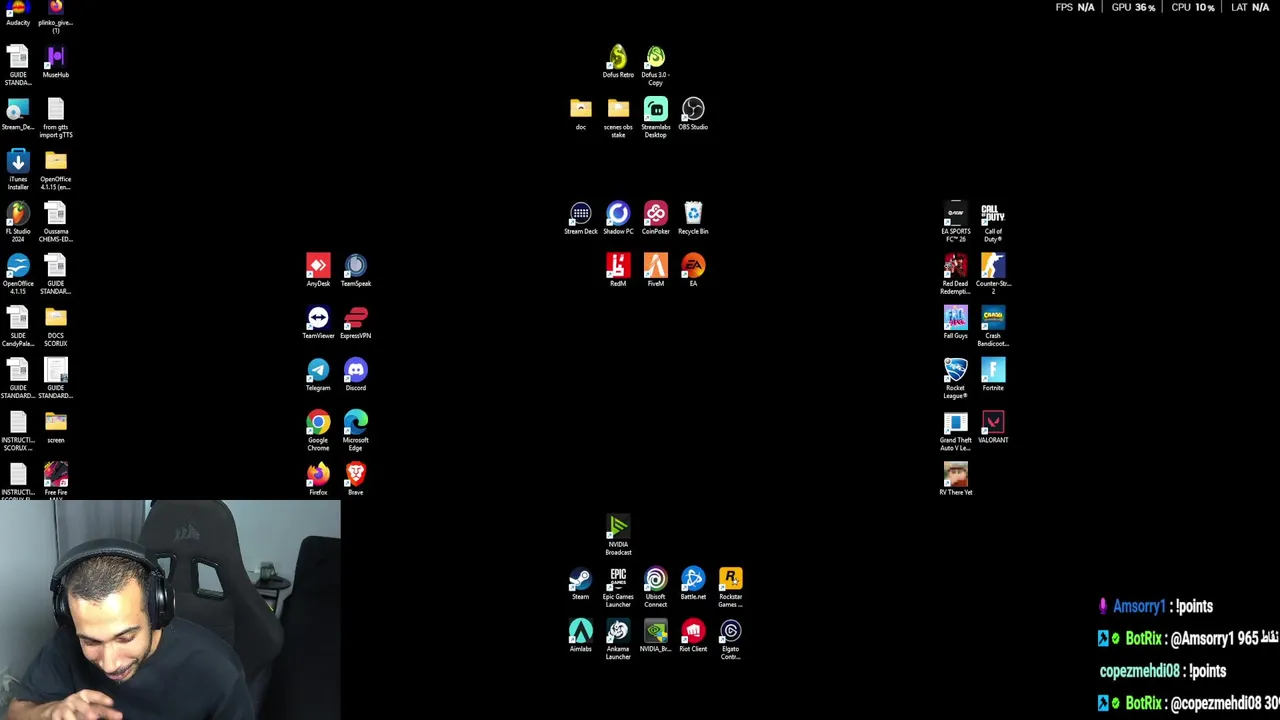
Task: Open the EA app shortcut
Action: pos(693,271)
